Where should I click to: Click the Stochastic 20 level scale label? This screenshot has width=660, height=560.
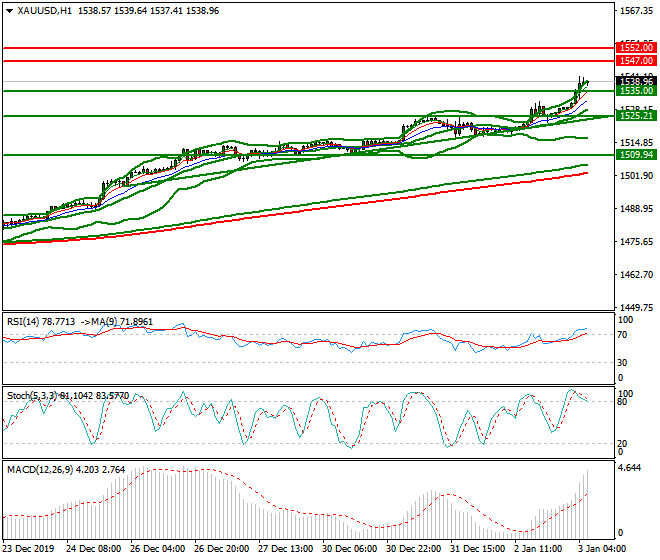(x=622, y=443)
